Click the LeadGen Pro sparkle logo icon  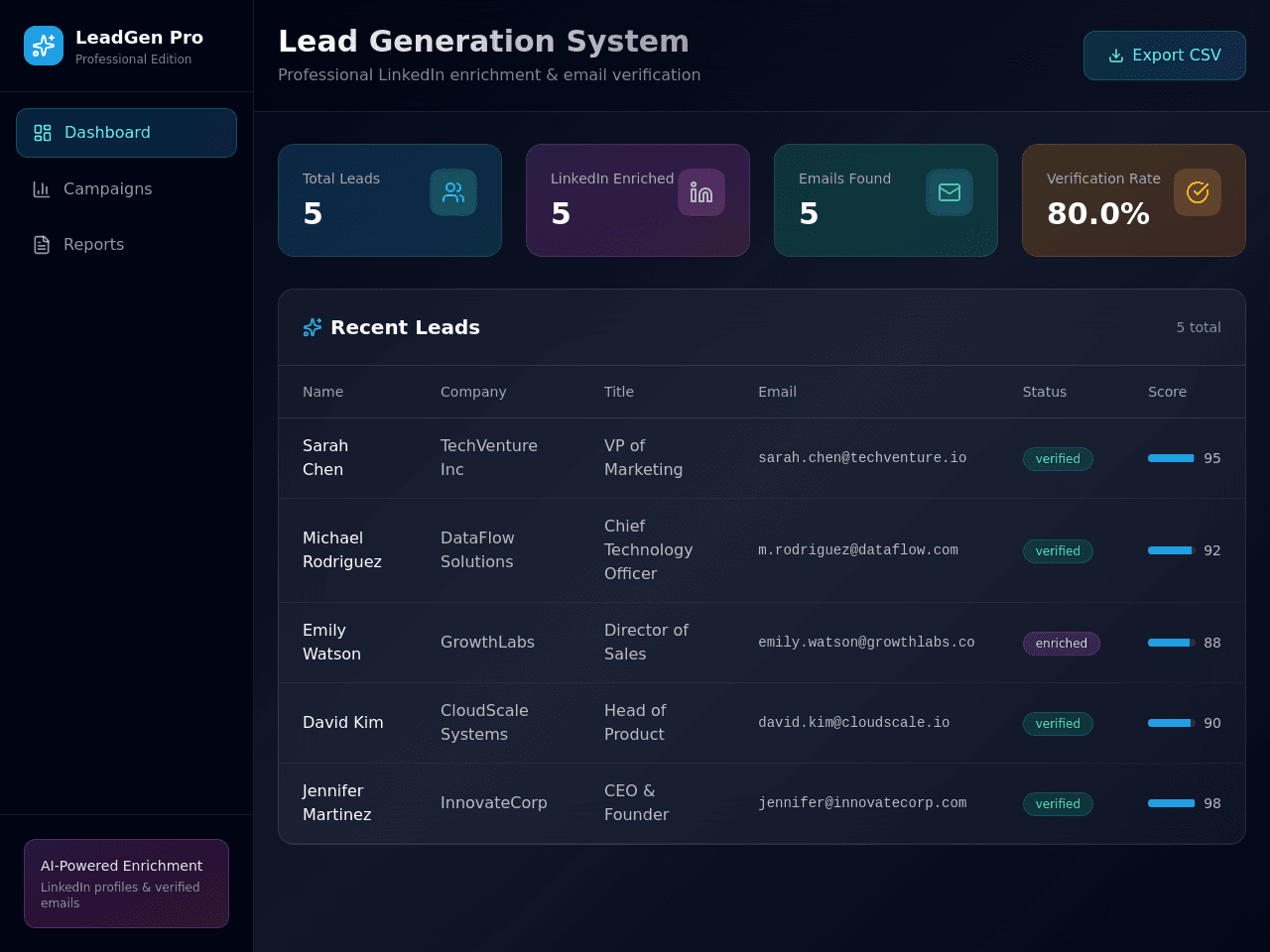tap(44, 46)
